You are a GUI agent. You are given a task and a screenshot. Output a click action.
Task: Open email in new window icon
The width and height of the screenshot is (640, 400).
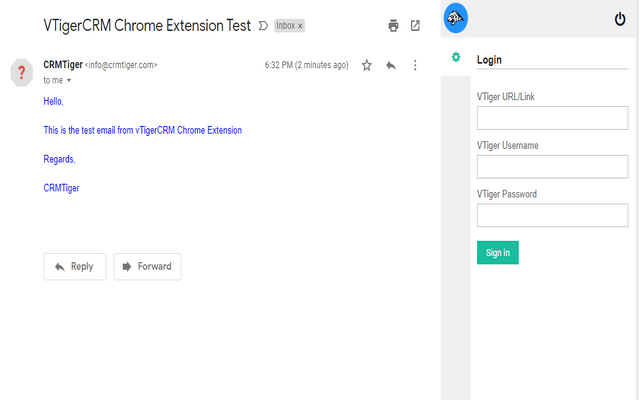tap(415, 26)
